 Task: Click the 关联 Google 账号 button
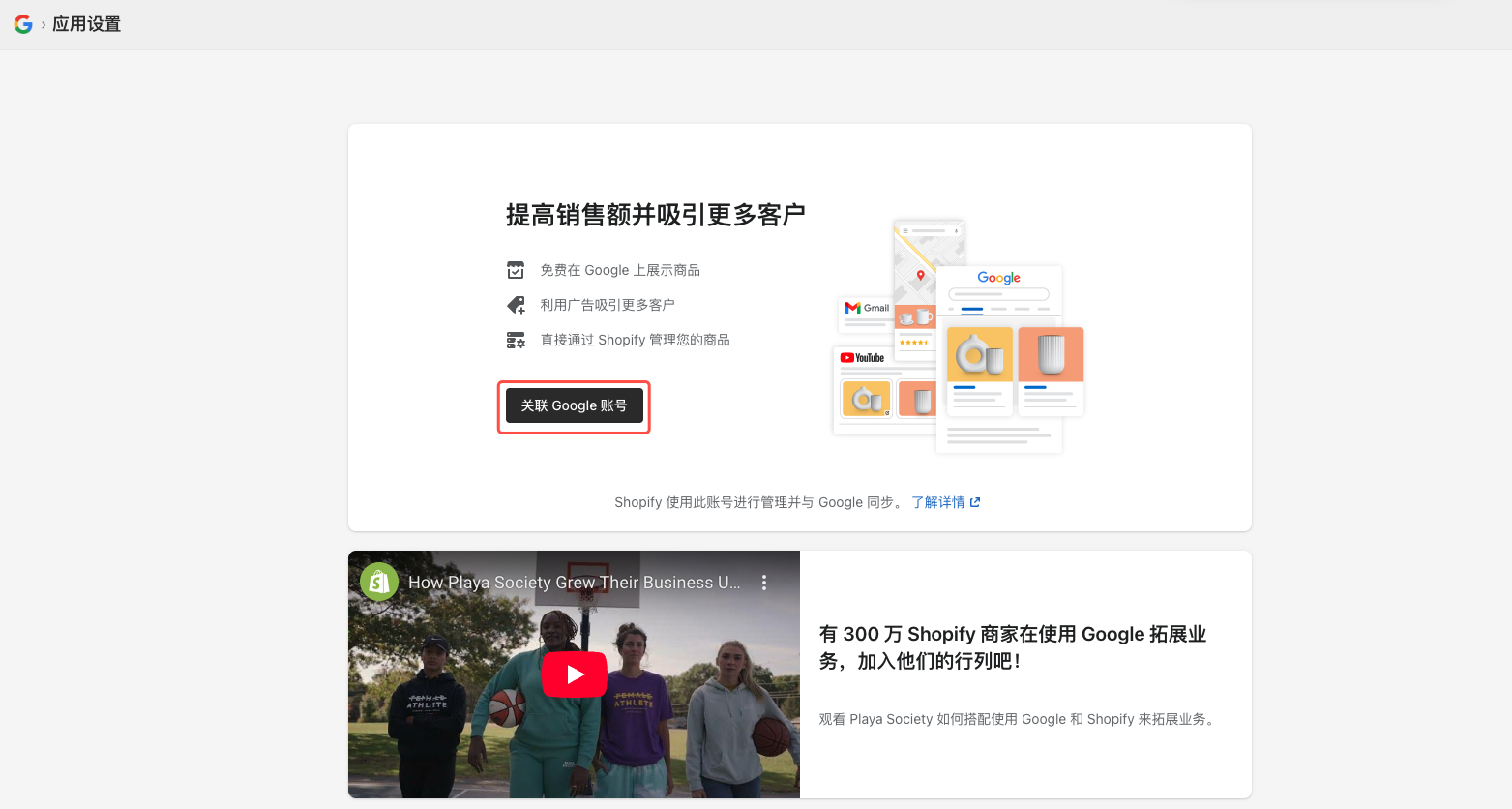[574, 406]
